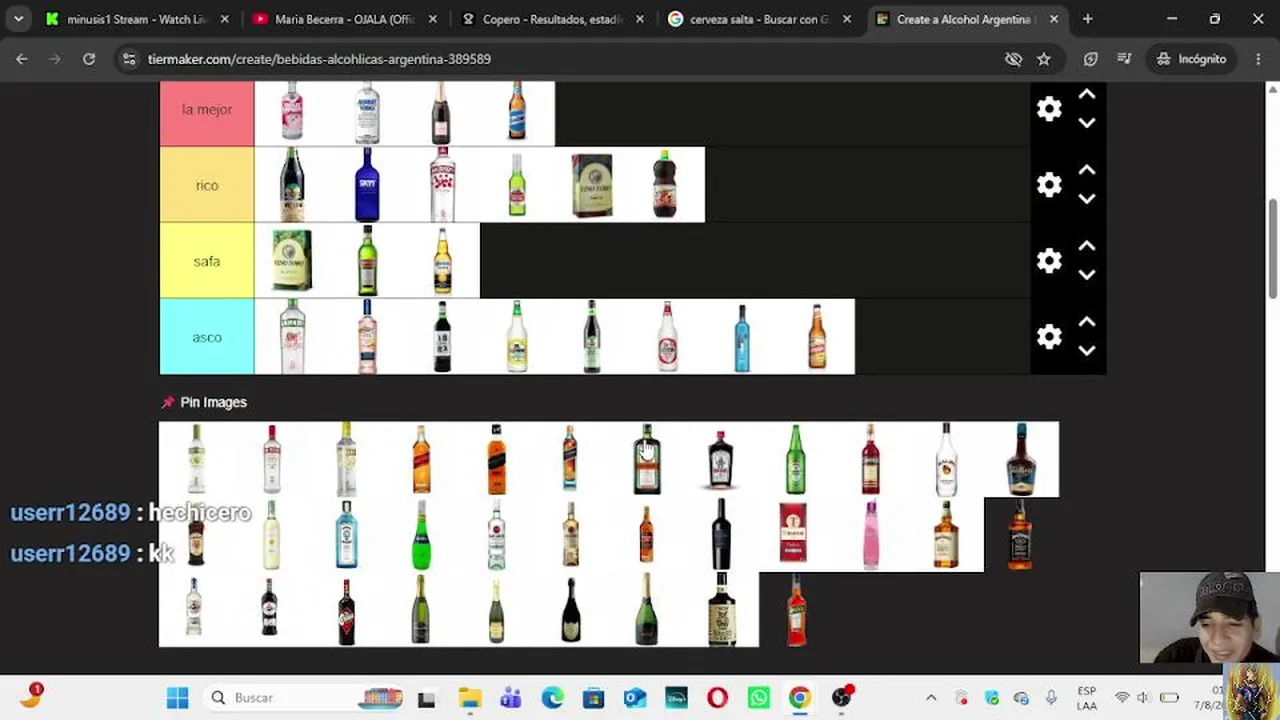Select the "Create a Alcohol Argentina" TierMaker tab

coord(966,19)
